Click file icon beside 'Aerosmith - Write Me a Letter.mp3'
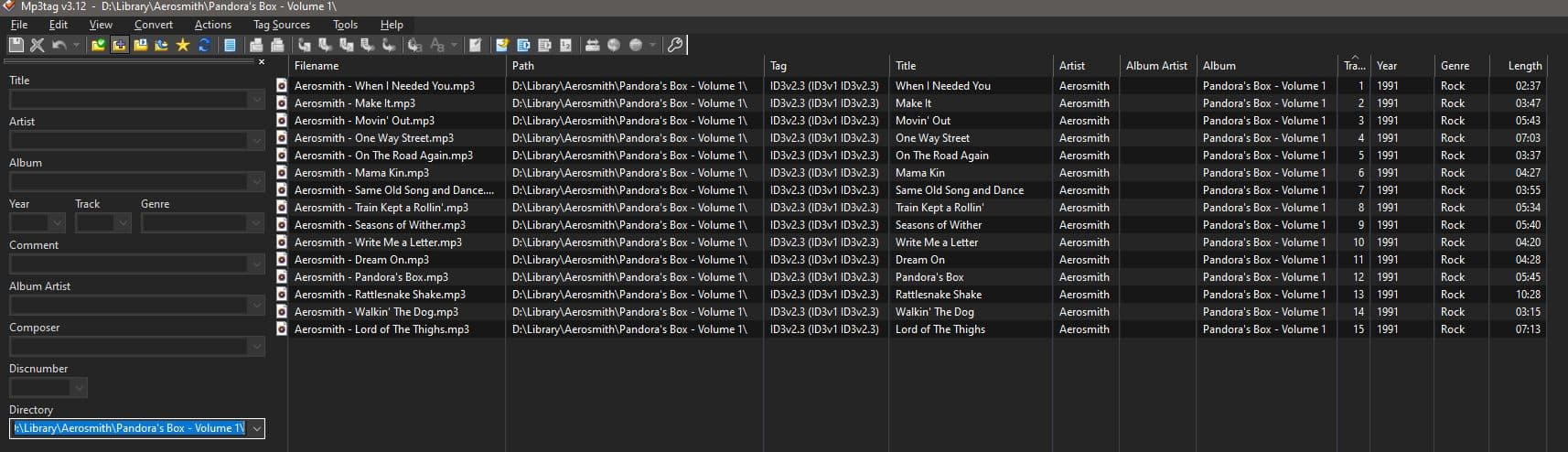This screenshot has height=452, width=1568. [x=282, y=242]
